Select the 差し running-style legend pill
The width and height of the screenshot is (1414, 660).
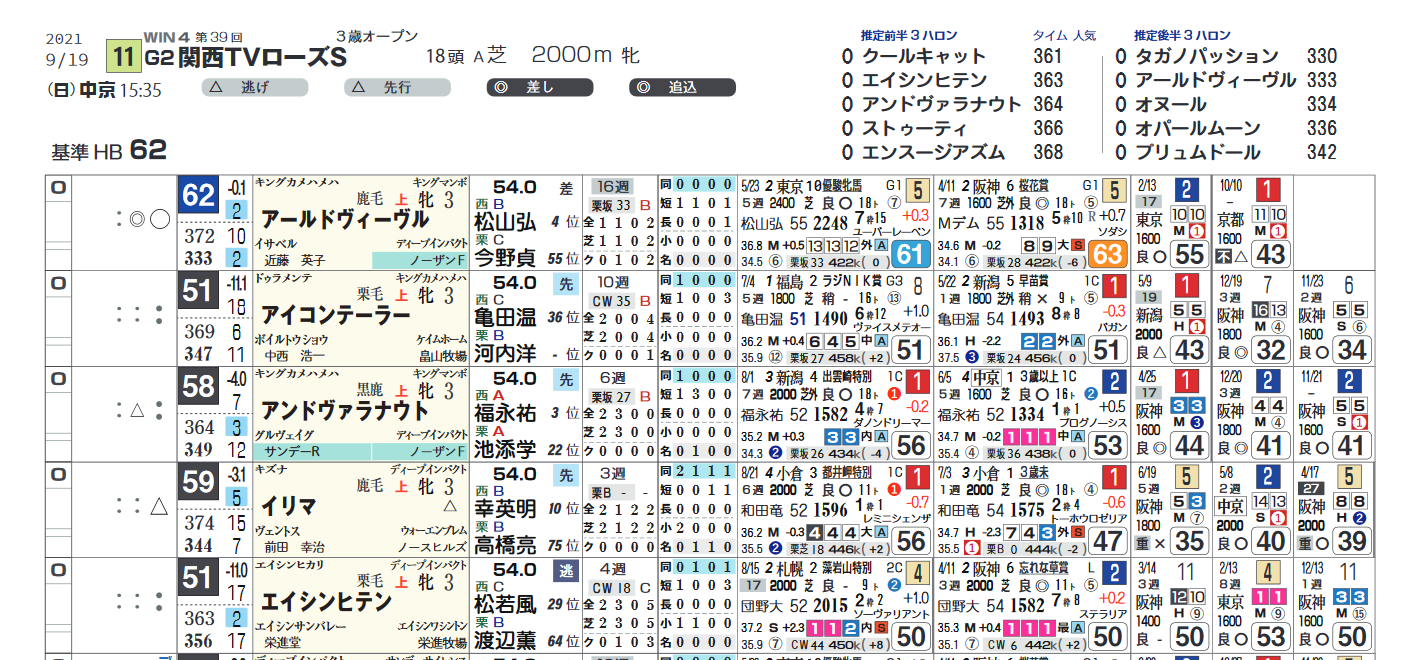(x=539, y=88)
